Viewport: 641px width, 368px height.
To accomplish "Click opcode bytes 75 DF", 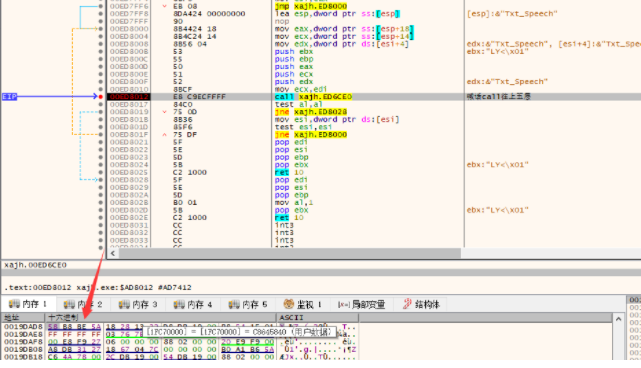I will pos(185,135).
